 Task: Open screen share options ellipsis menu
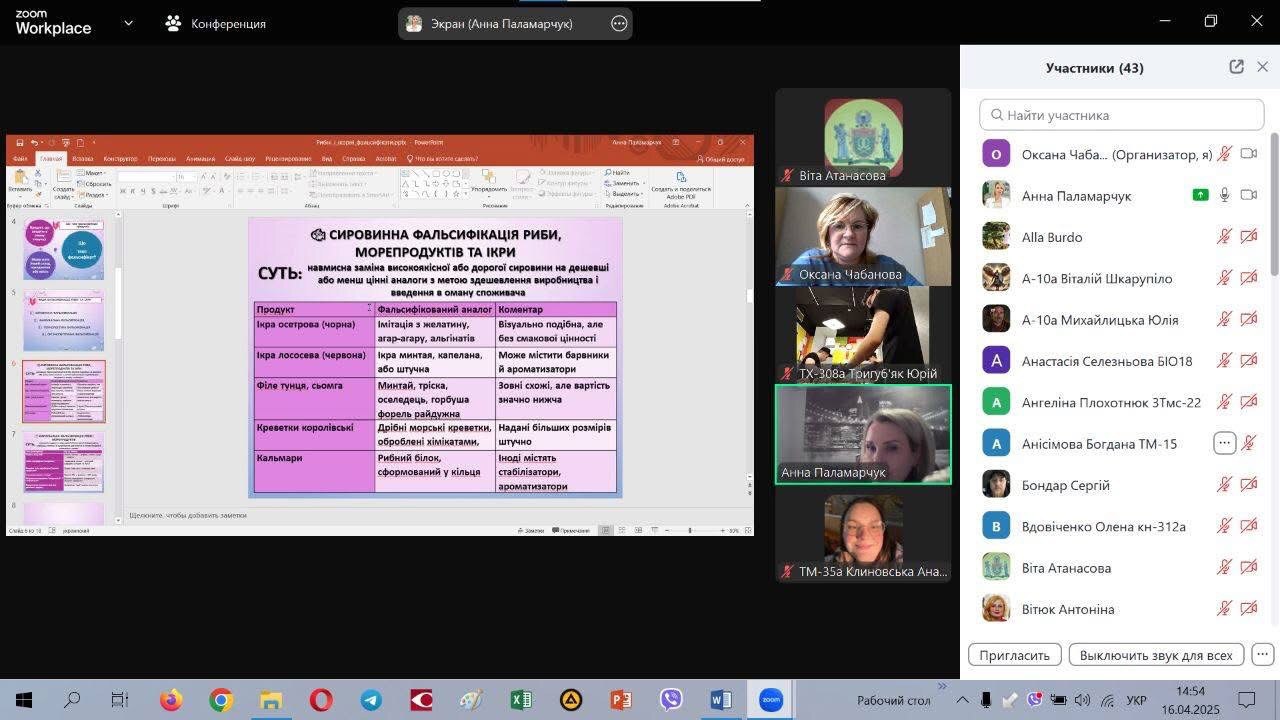click(619, 24)
